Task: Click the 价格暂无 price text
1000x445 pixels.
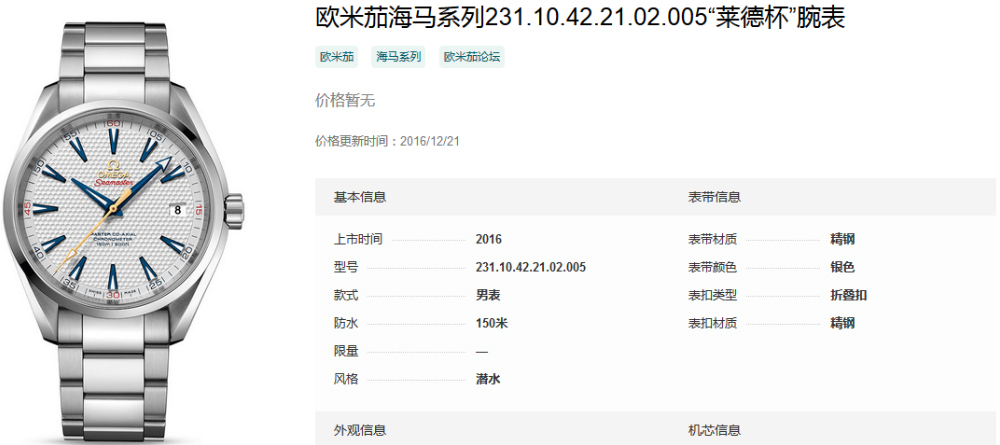Action: click(345, 100)
